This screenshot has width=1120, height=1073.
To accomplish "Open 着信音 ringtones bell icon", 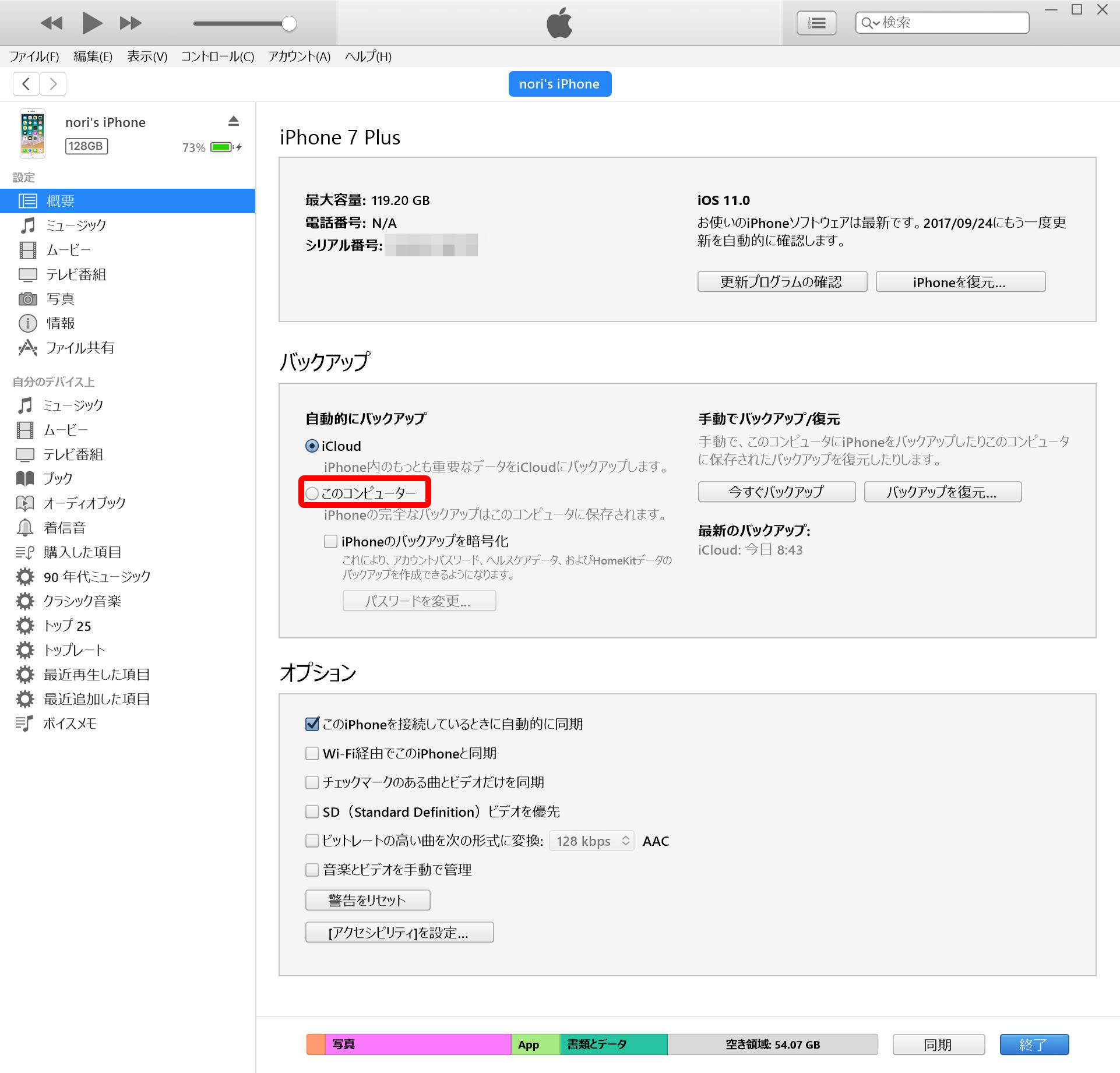I will point(25,528).
